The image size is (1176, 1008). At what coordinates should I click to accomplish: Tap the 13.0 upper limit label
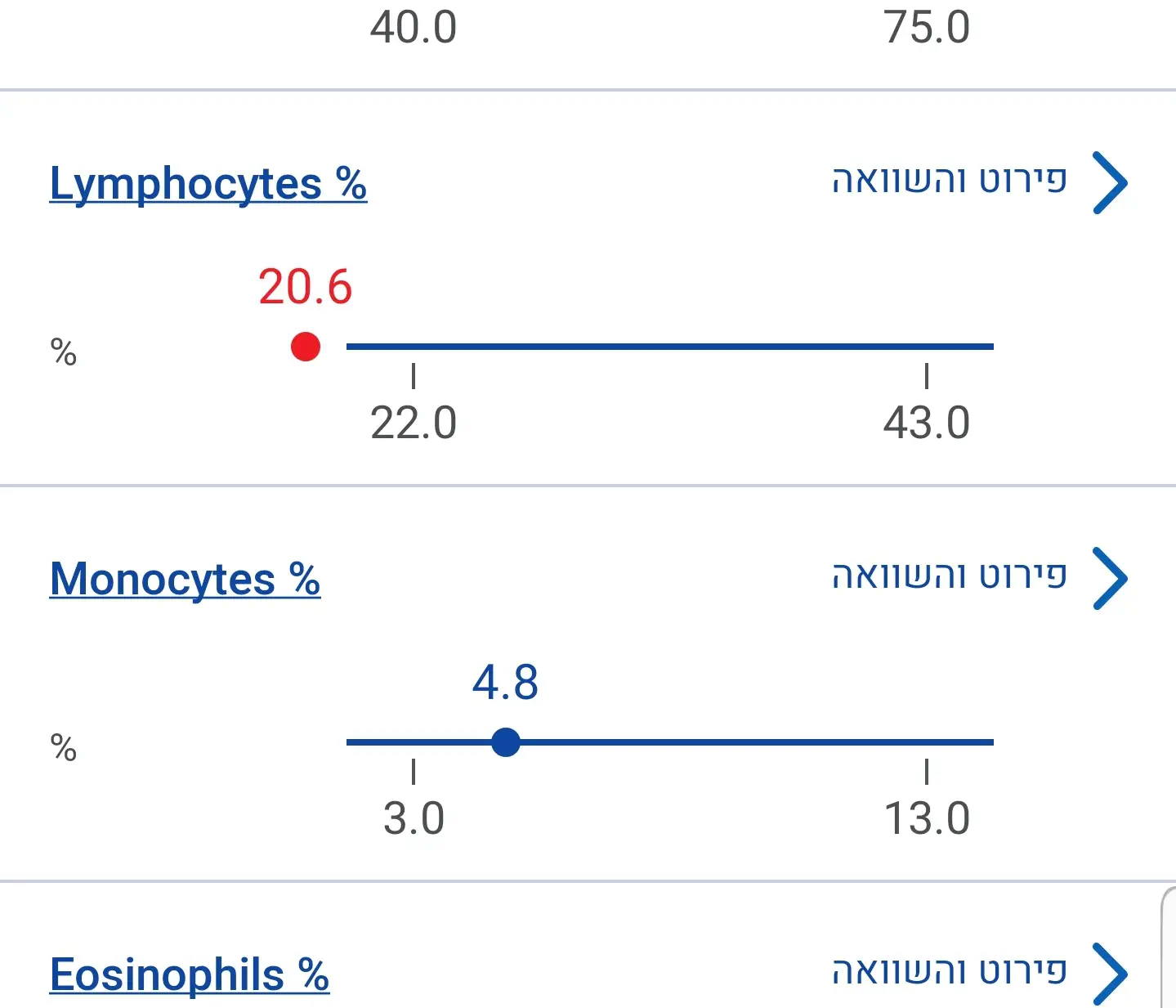point(926,819)
